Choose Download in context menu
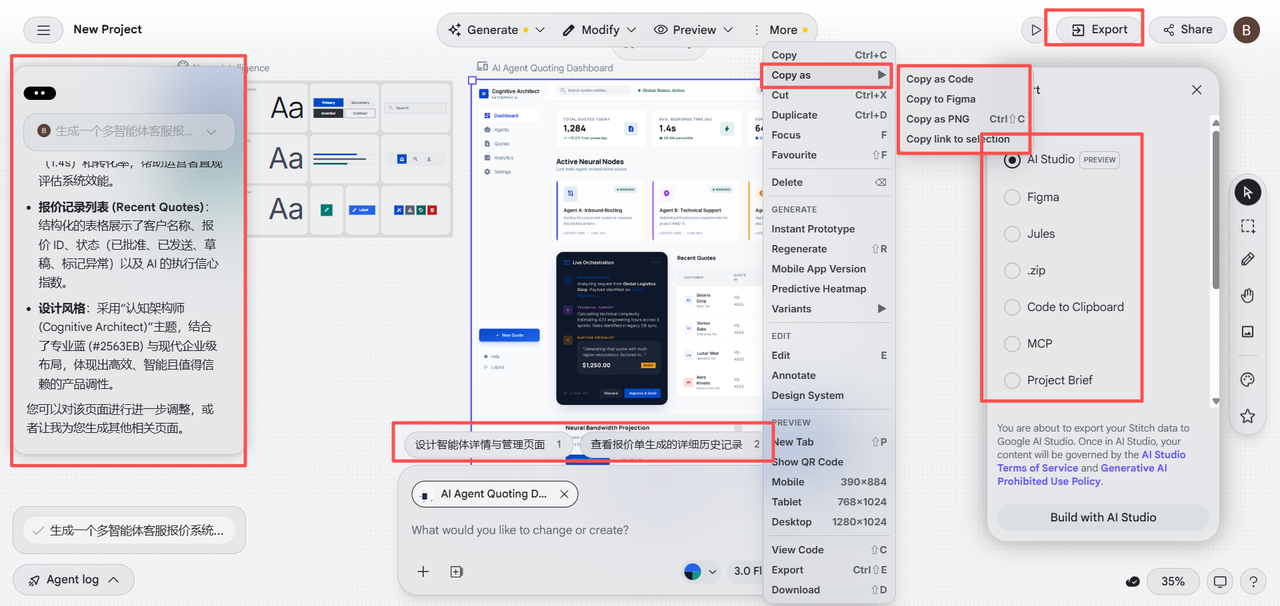 click(x=829, y=590)
